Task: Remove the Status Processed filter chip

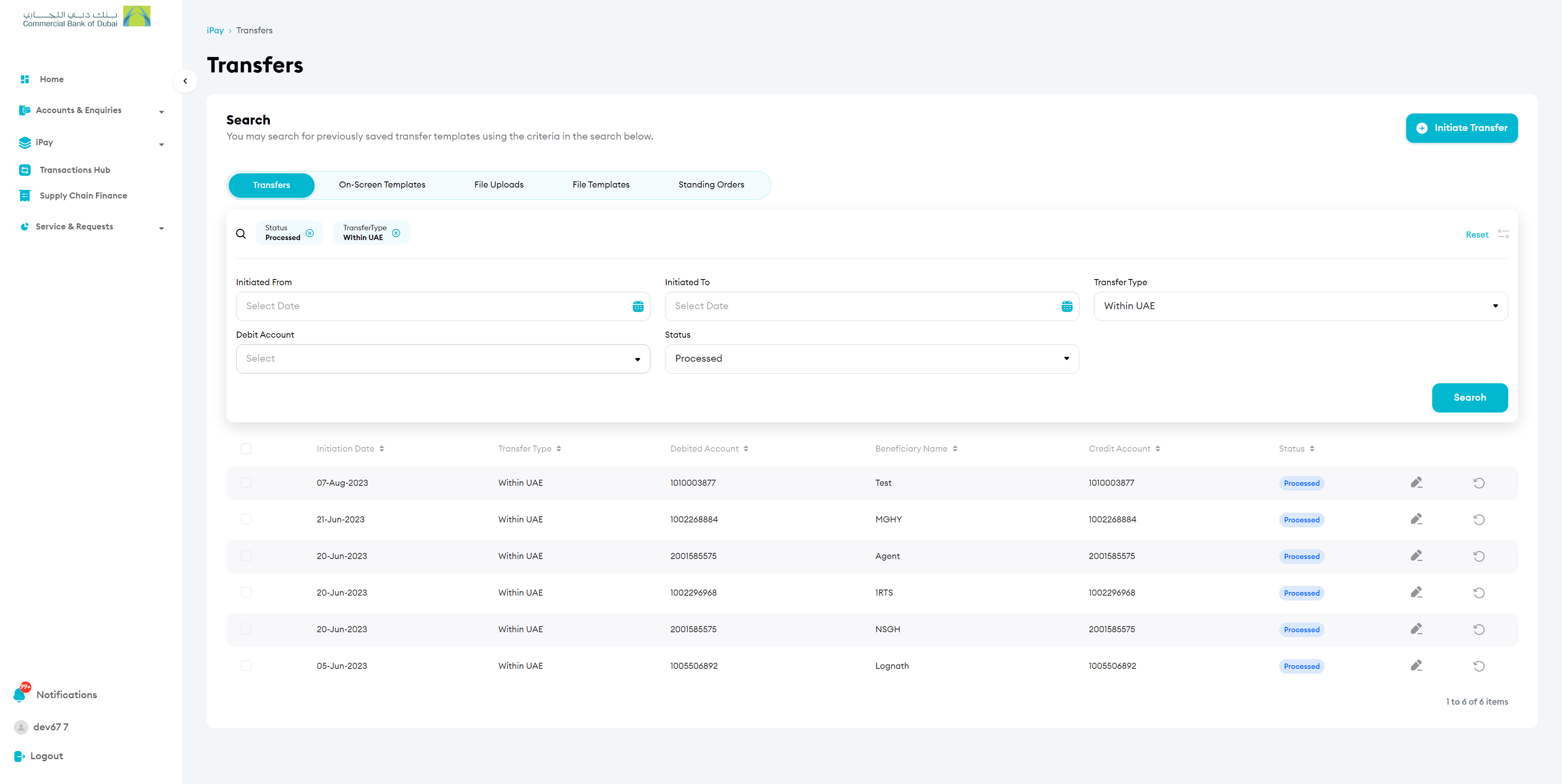Action: pyautogui.click(x=310, y=233)
